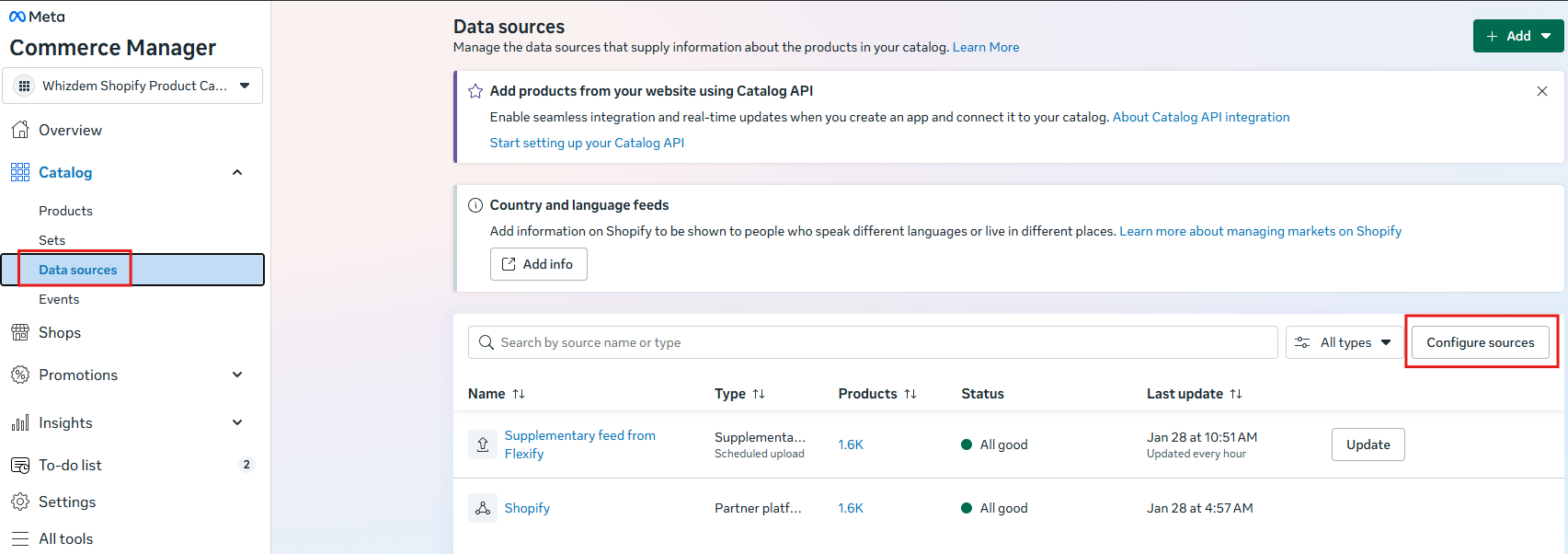Sort by Last update column arrows
Viewport: 1568px width, 554px height.
(1236, 394)
